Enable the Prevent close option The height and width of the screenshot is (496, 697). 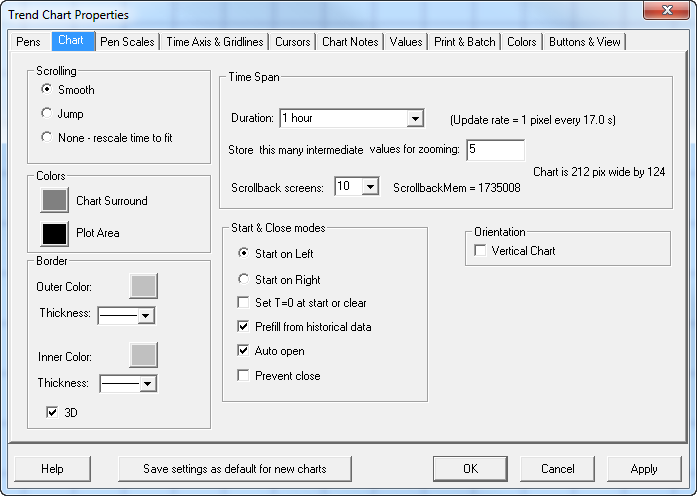coord(244,376)
